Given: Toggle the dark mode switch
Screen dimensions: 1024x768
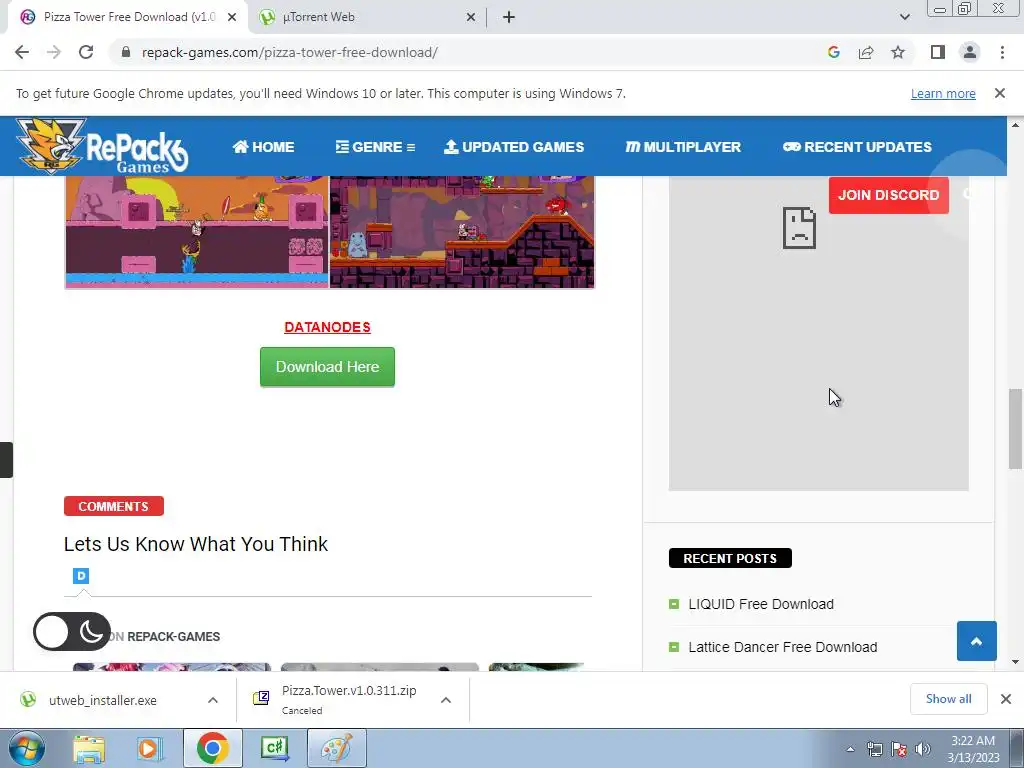Looking at the screenshot, I should click(72, 632).
